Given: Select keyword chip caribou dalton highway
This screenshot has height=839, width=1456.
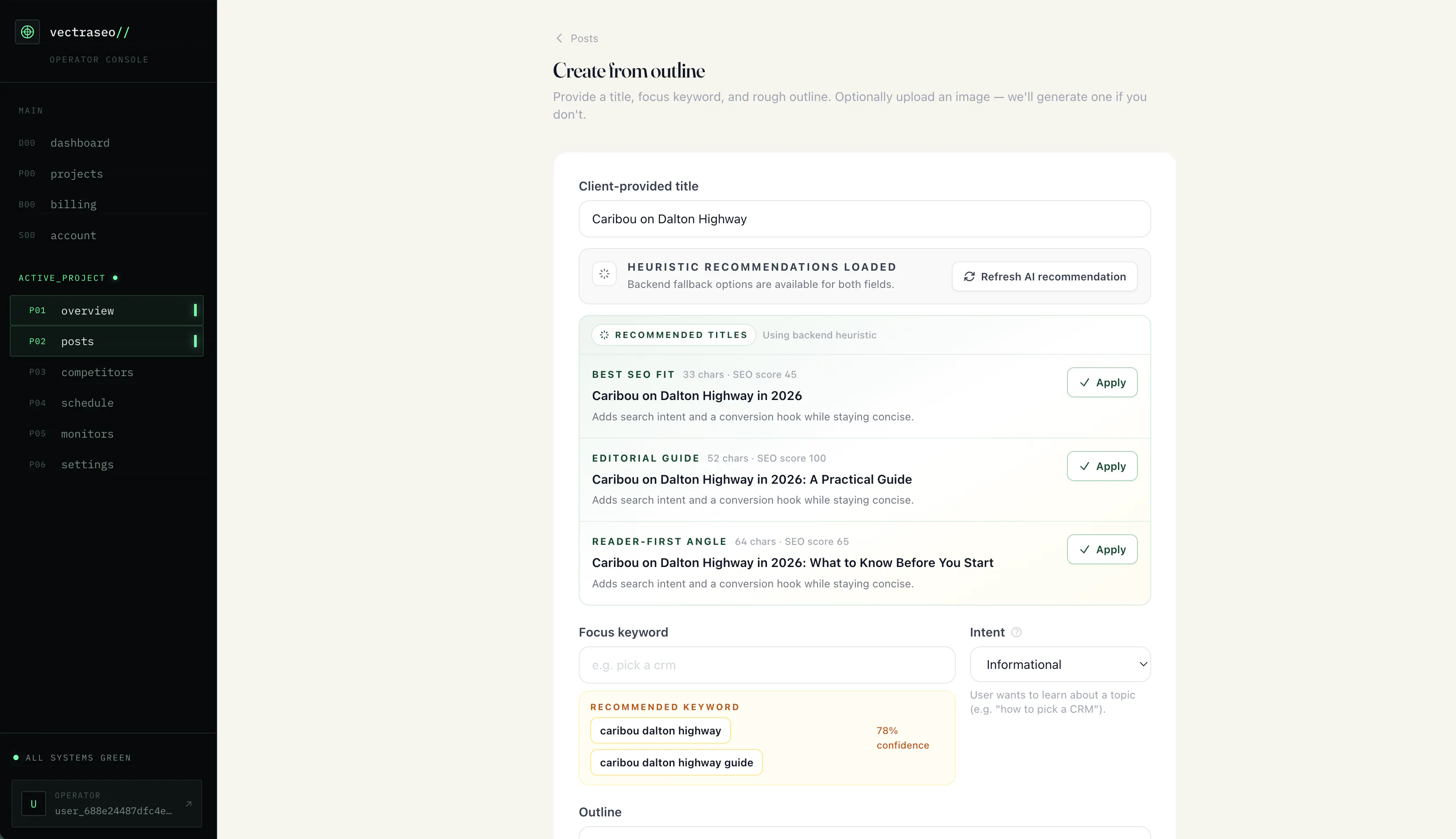Looking at the screenshot, I should 660,730.
